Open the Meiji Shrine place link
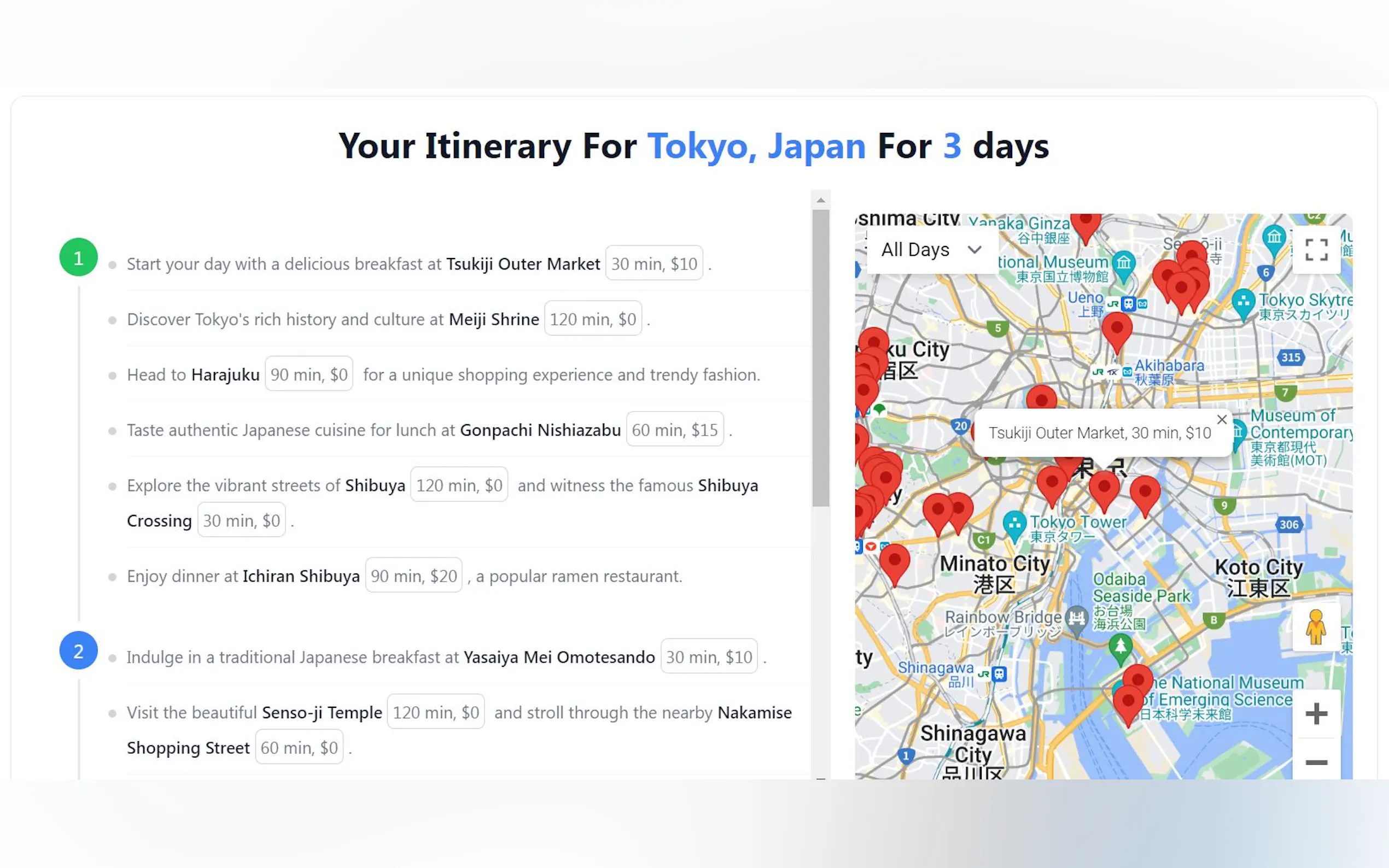 [493, 319]
